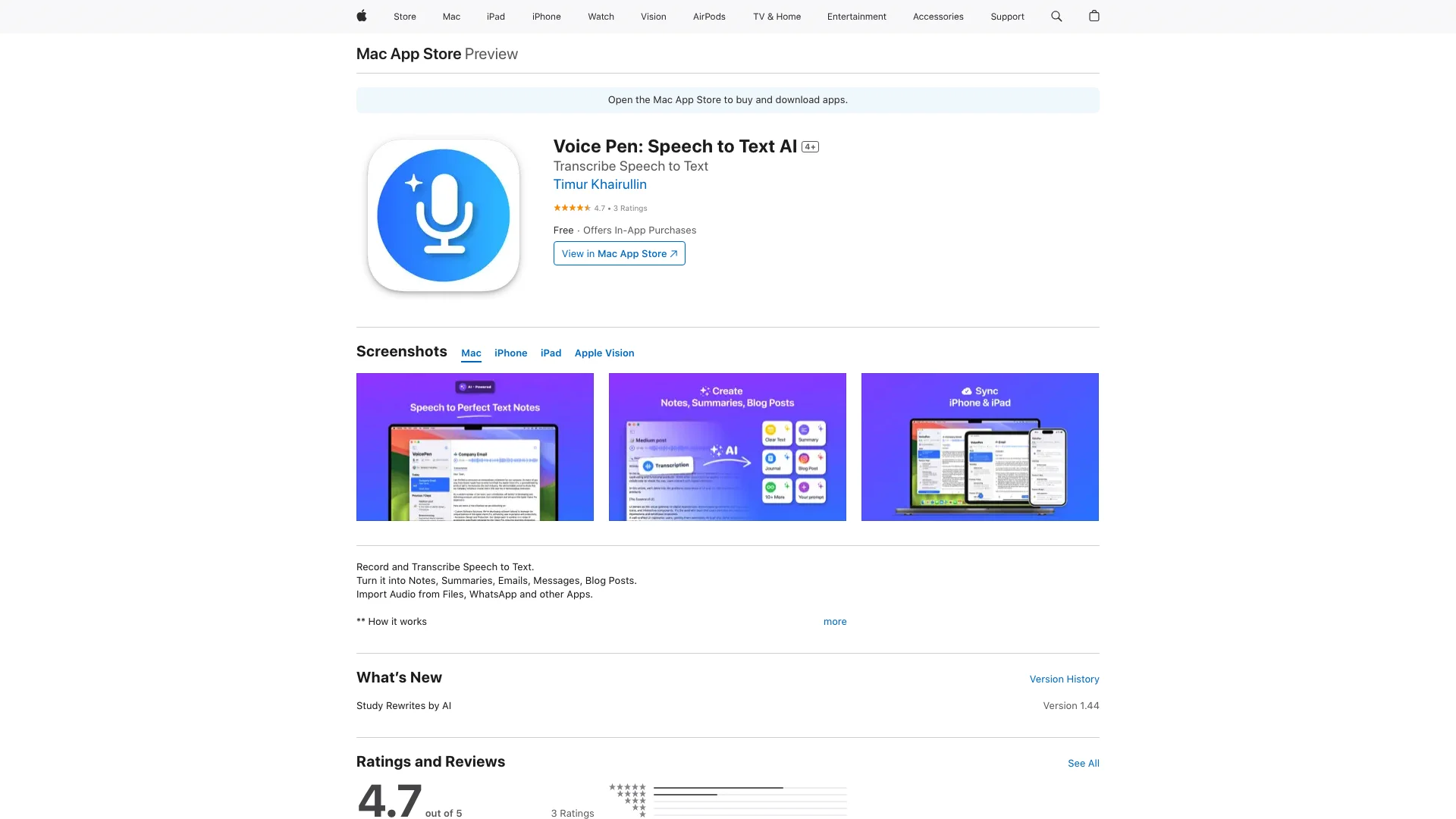Image resolution: width=1456 pixels, height=819 pixels.
Task: Click the iPad tab in Screenshots
Action: click(551, 352)
